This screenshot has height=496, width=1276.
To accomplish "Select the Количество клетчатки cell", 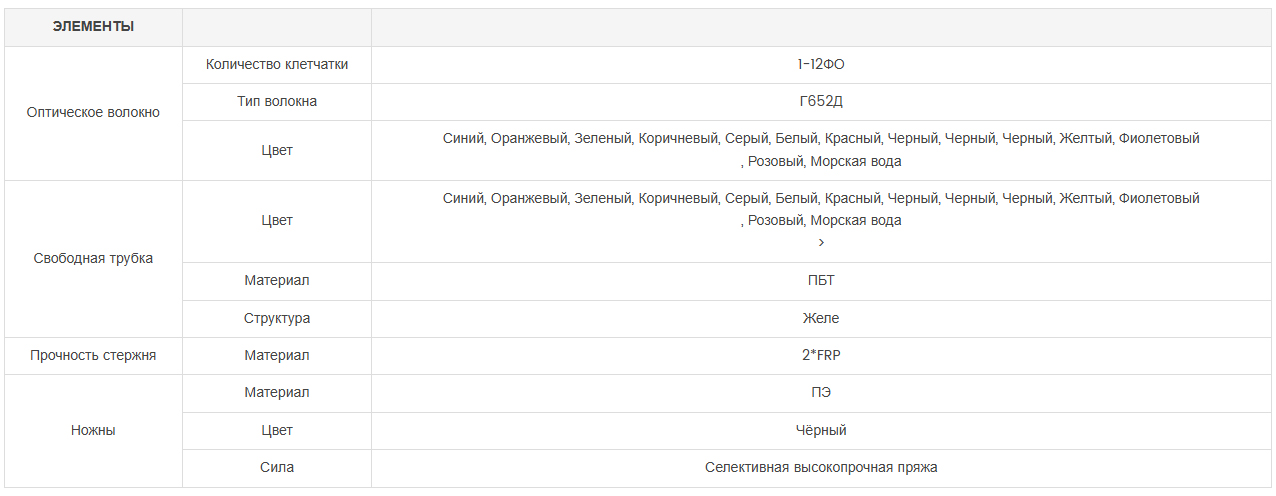I will [277, 65].
